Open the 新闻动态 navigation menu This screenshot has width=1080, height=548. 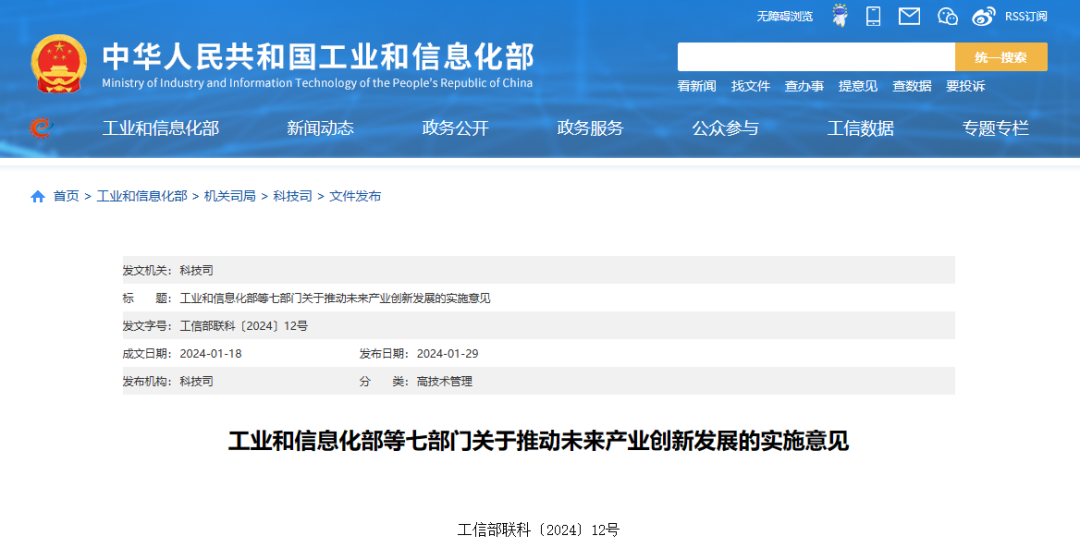coord(320,128)
